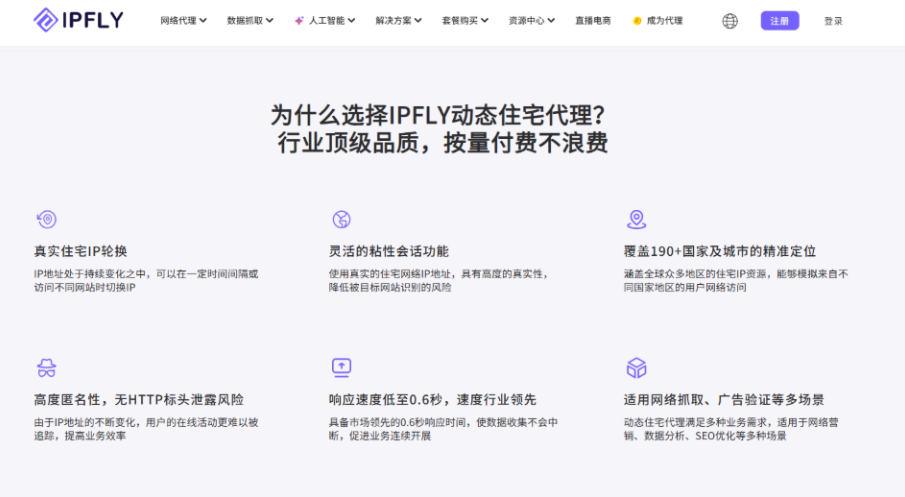The height and width of the screenshot is (497, 905).
Task: Go to the 直播电商 page
Action: tap(593, 21)
